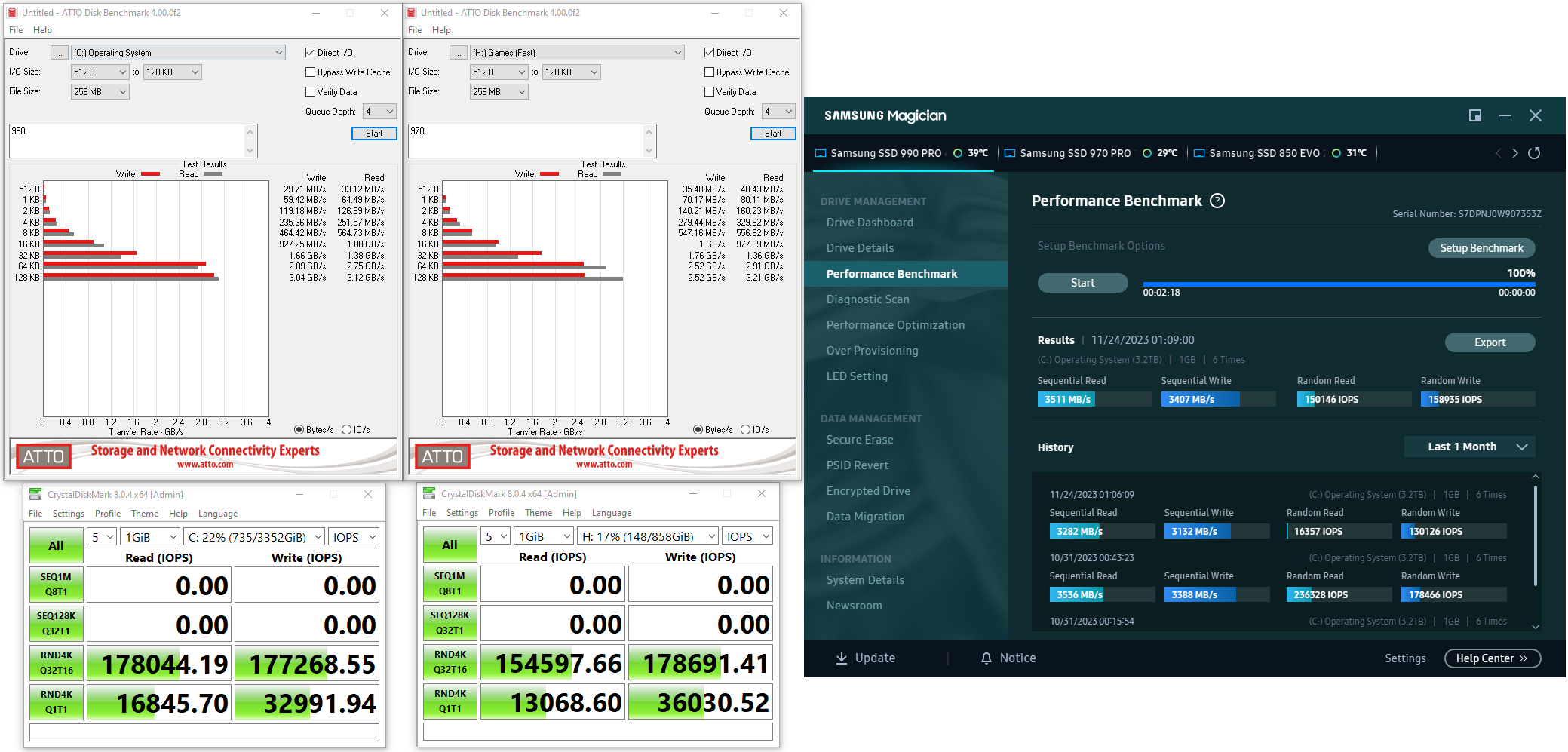Open notifications via the Notice bell icon
The width and height of the screenshot is (1568, 752).
pyautogui.click(x=987, y=658)
